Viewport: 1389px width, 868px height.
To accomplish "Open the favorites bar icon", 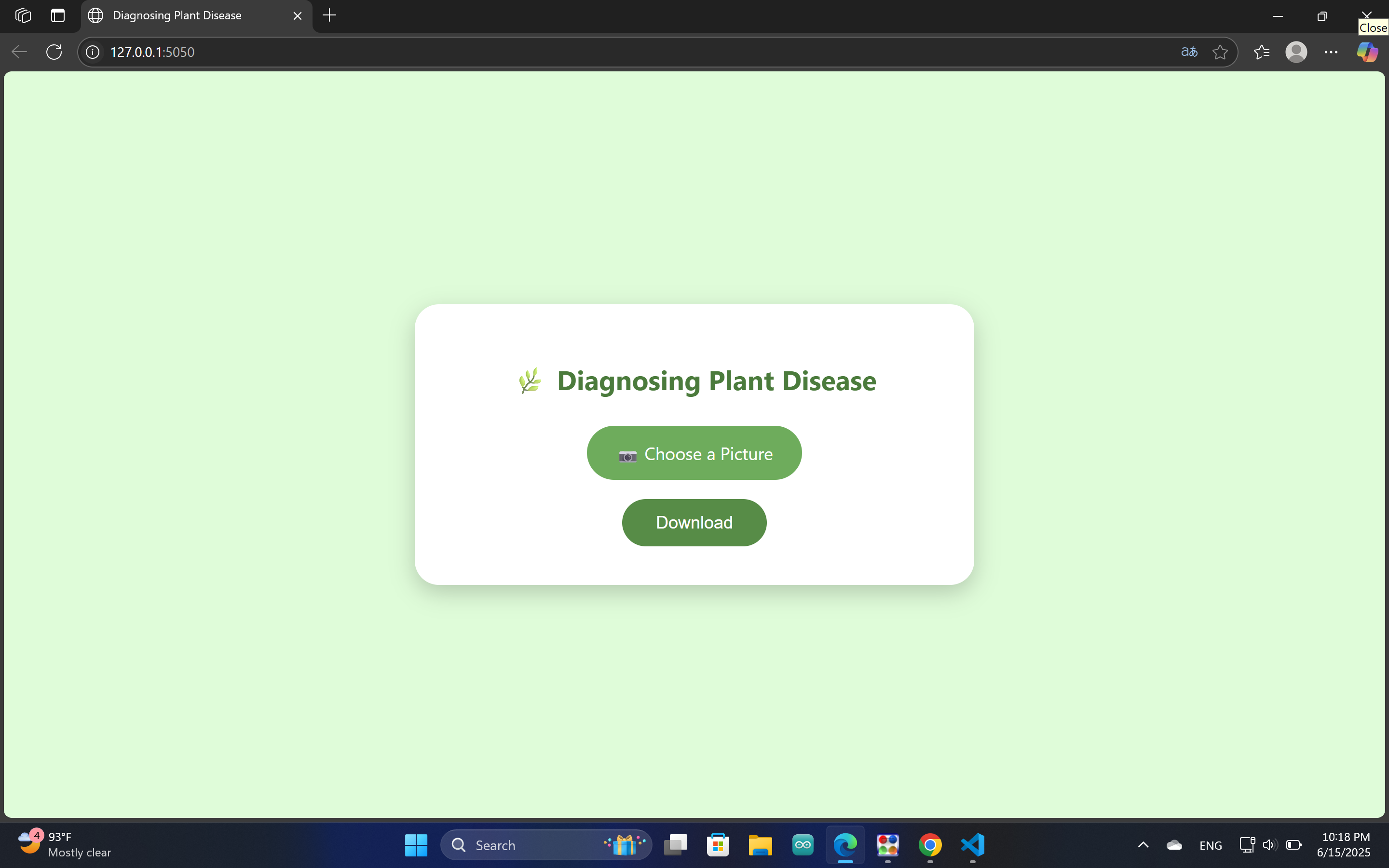I will (1262, 52).
